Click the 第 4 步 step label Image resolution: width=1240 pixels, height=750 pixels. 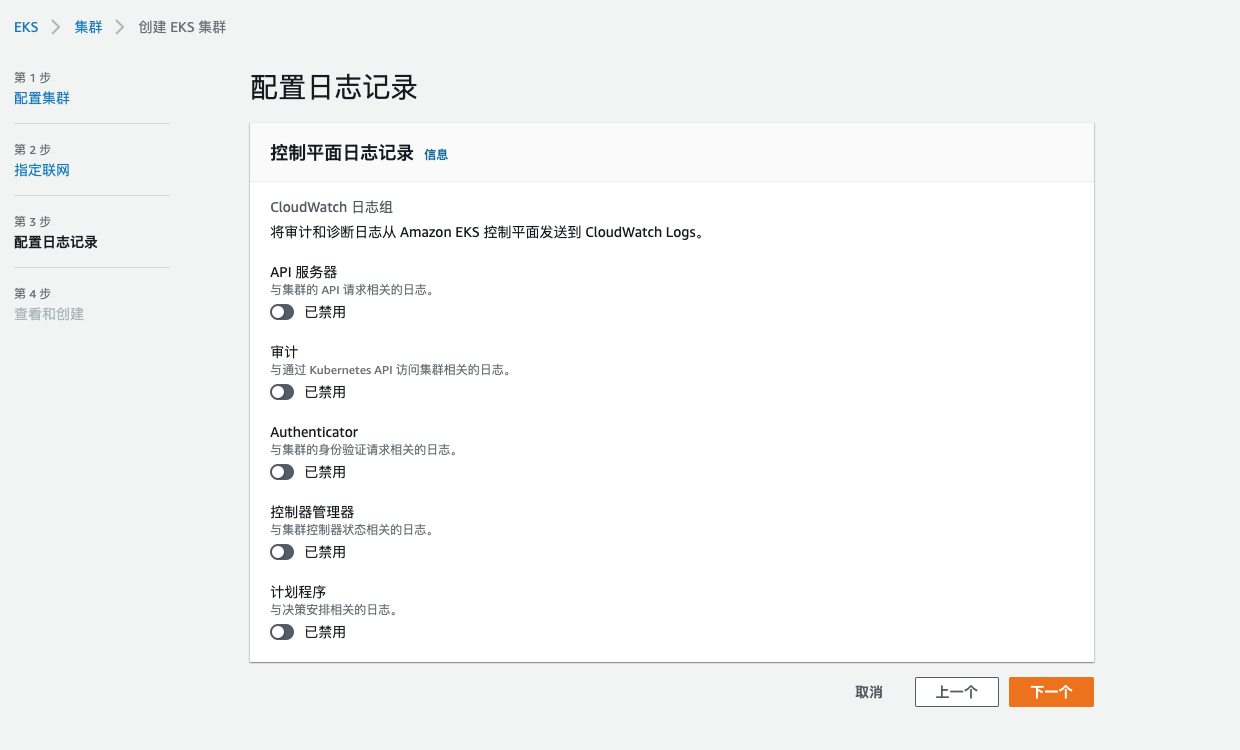32,293
